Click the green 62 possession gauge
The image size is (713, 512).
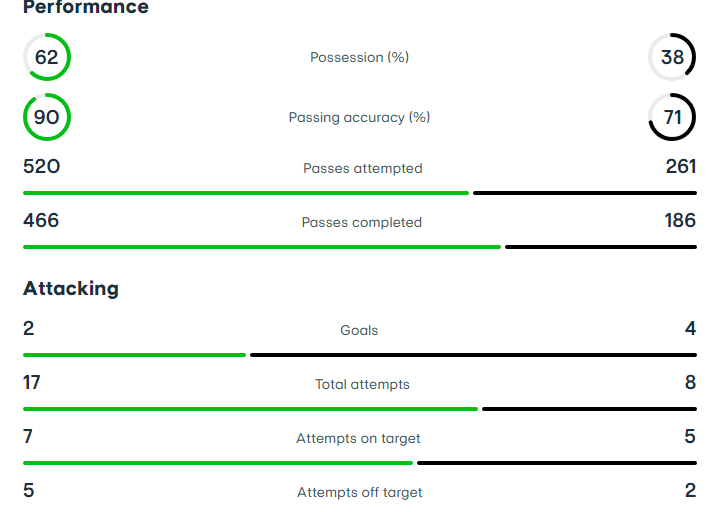point(47,57)
